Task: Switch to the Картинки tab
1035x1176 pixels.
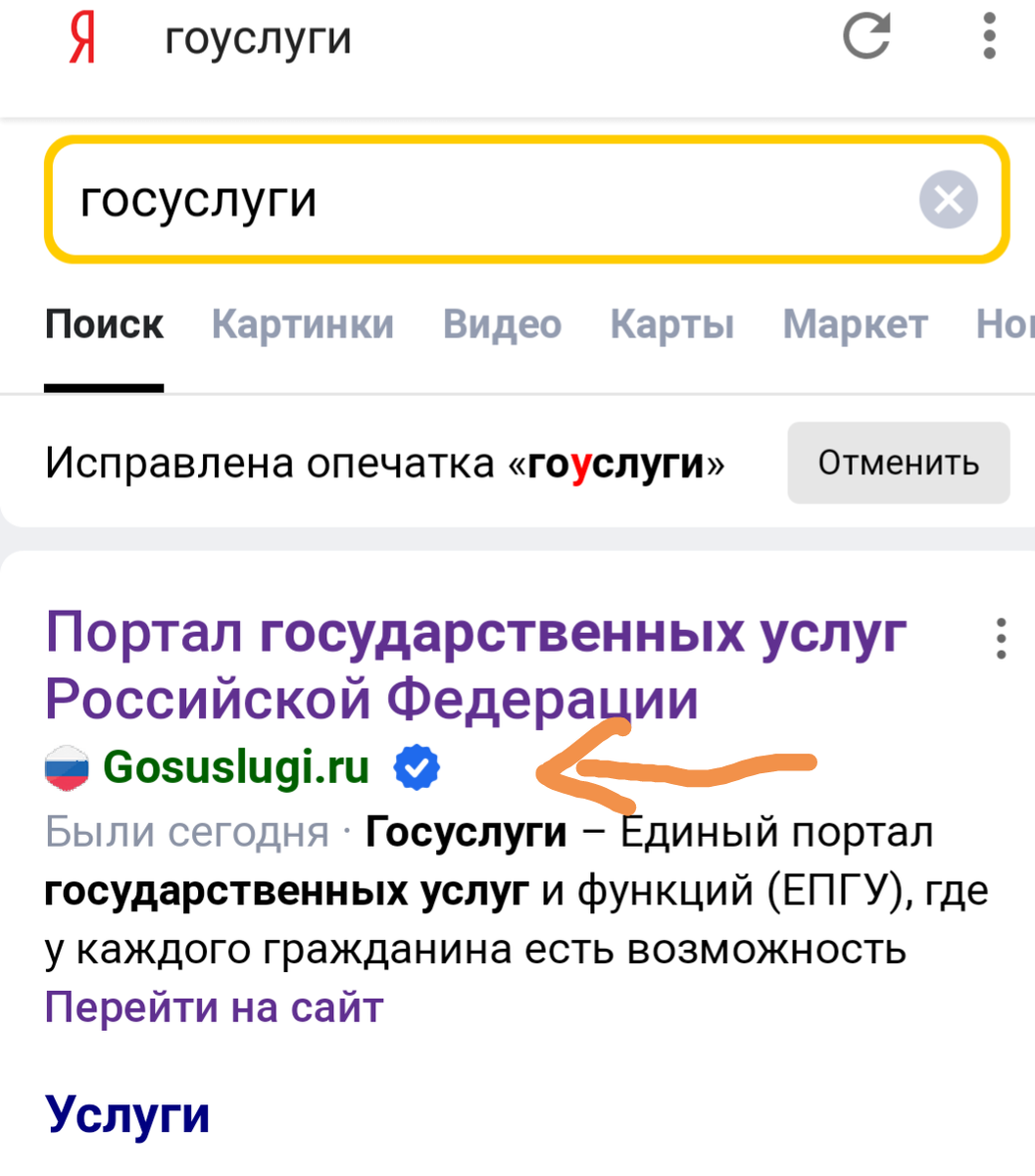Action: coord(303,325)
